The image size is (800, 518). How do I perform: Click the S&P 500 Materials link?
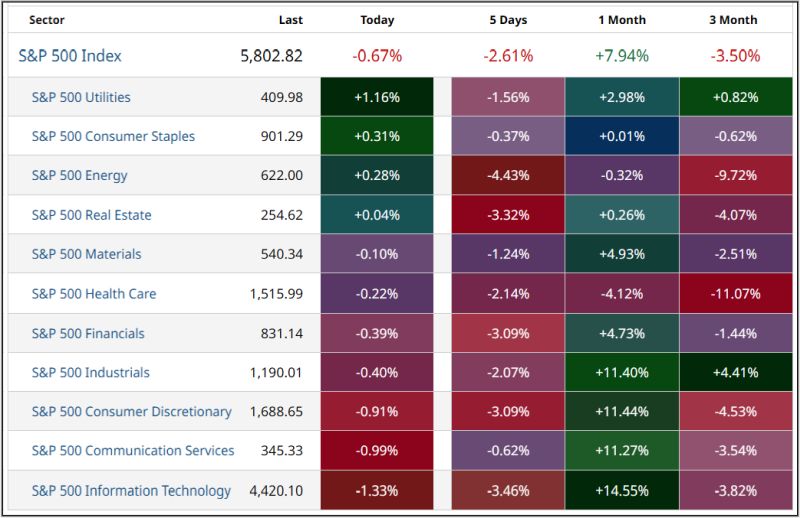click(x=86, y=254)
